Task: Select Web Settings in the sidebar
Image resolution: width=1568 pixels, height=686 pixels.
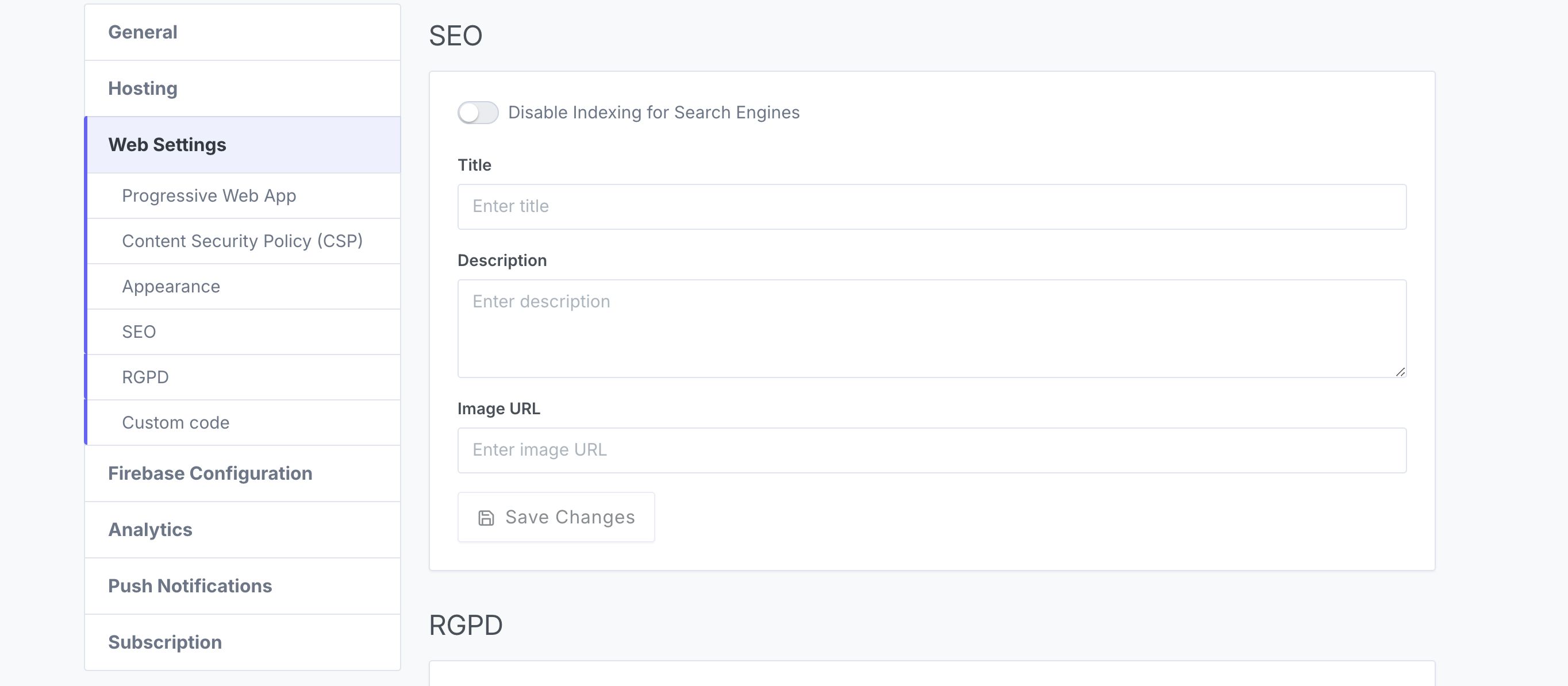Action: pyautogui.click(x=167, y=145)
